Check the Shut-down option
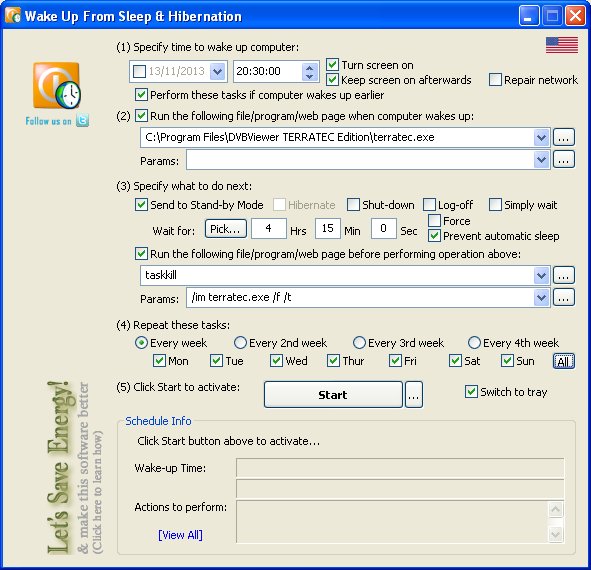 click(353, 205)
